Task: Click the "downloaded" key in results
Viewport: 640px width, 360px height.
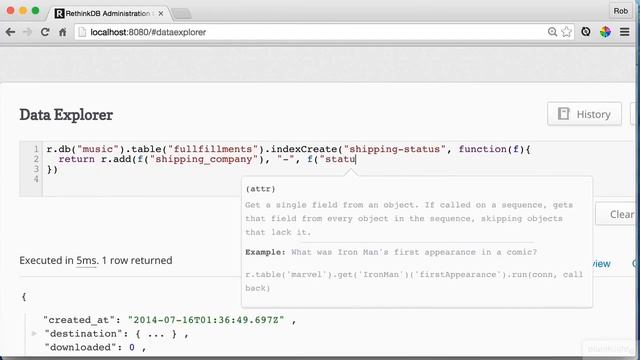Action: (80, 347)
